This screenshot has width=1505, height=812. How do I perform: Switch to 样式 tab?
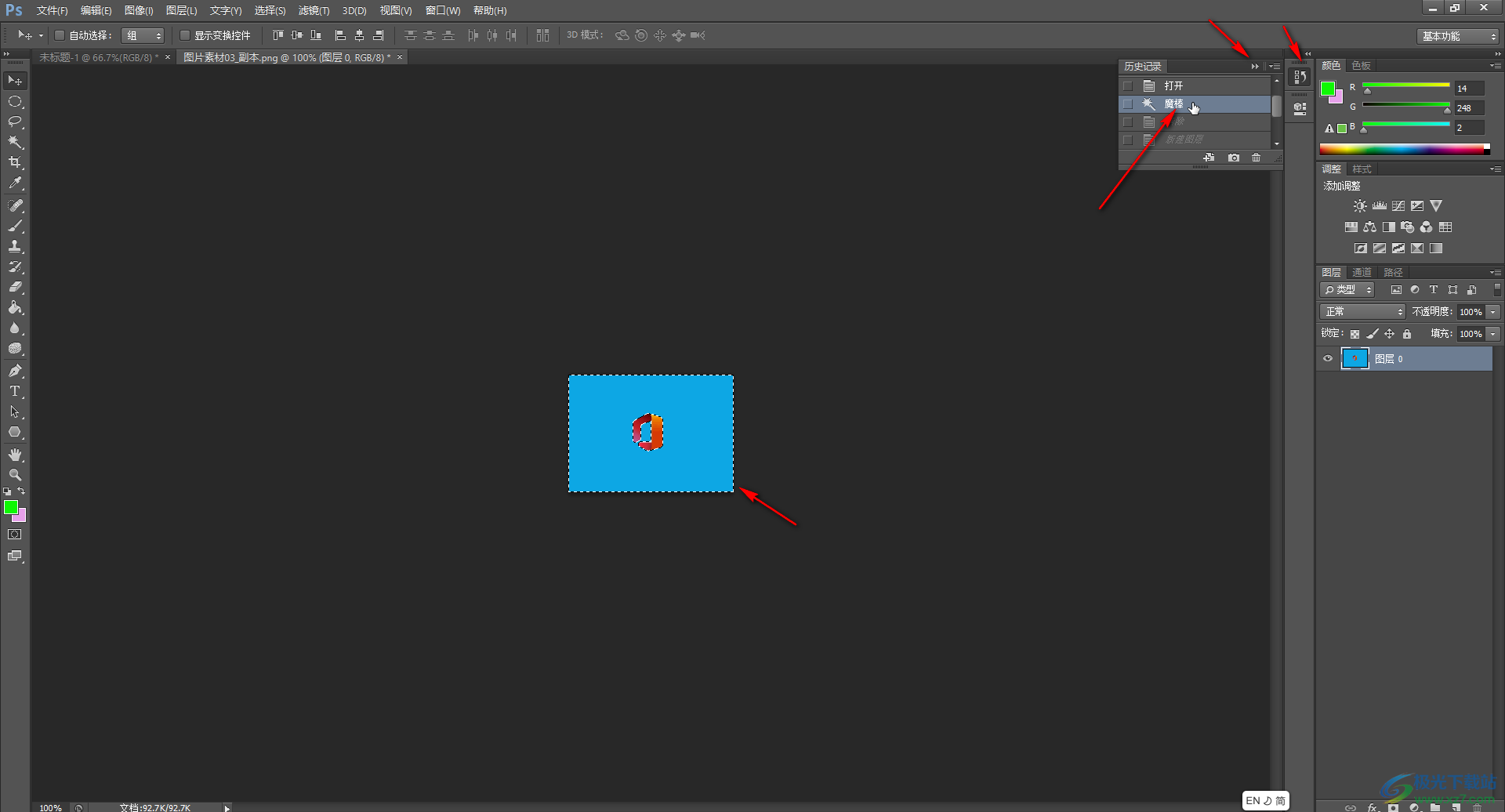[x=1362, y=169]
